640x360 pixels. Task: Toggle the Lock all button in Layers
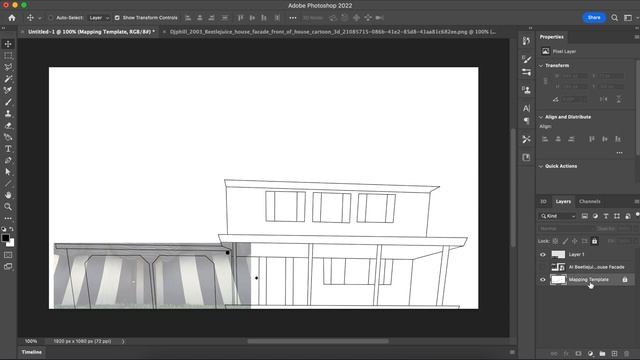594,241
